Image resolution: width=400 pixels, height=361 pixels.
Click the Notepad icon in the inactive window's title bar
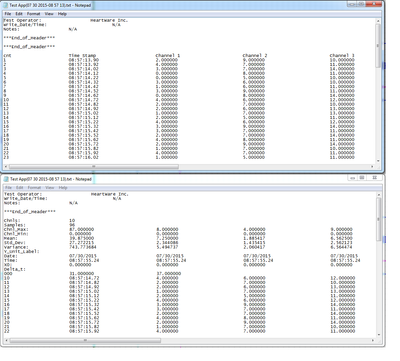point(6,179)
